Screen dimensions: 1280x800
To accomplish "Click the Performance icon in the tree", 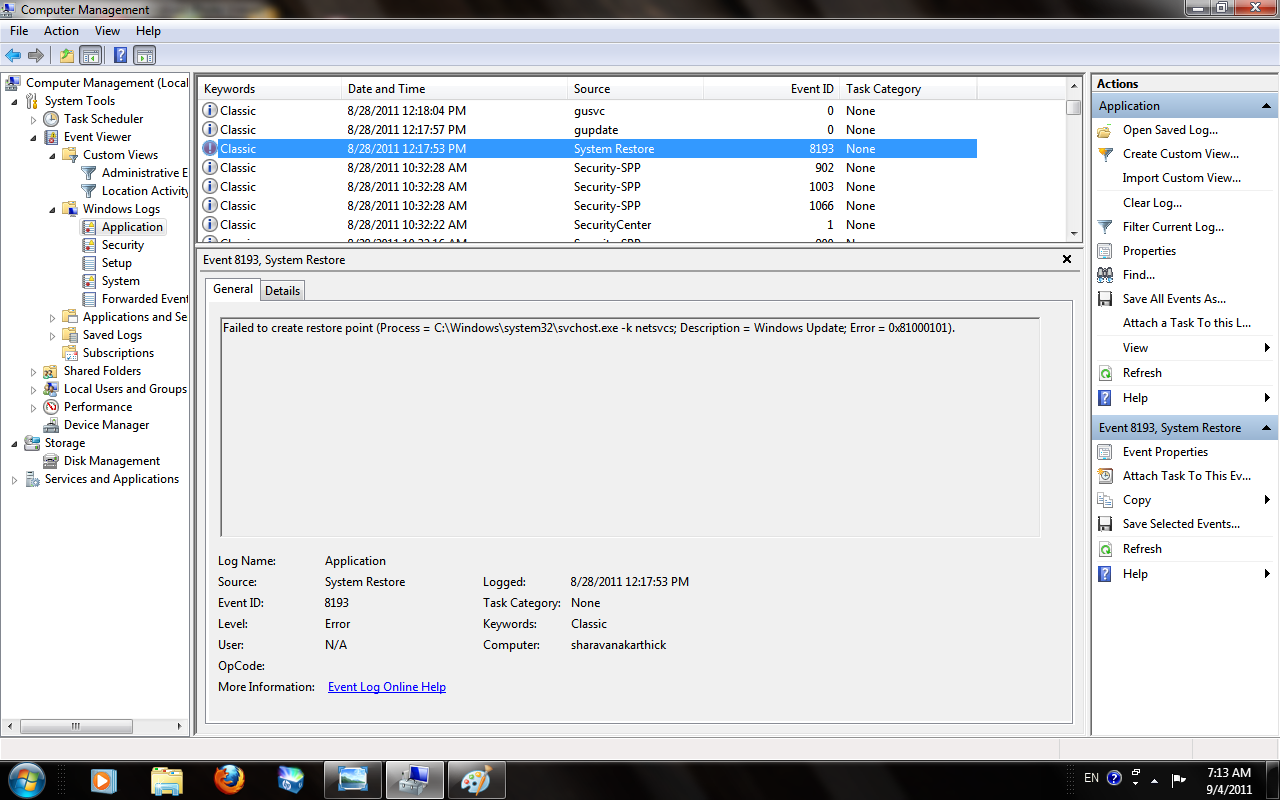I will [x=51, y=407].
